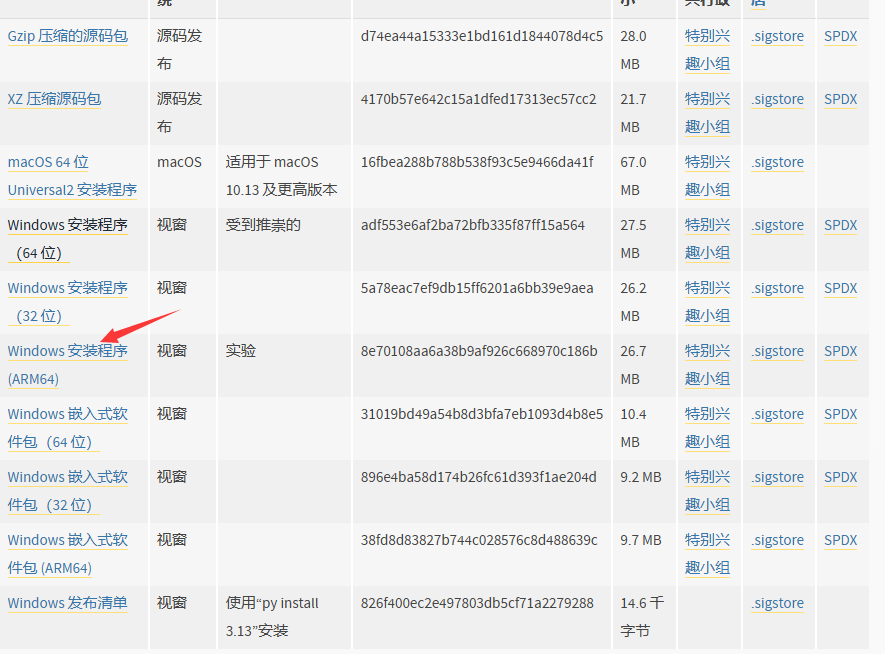Select MD5 hash 5a78eac7ef9db15ff6201a6bb39e9aea
The image size is (885, 654).
click(x=477, y=288)
